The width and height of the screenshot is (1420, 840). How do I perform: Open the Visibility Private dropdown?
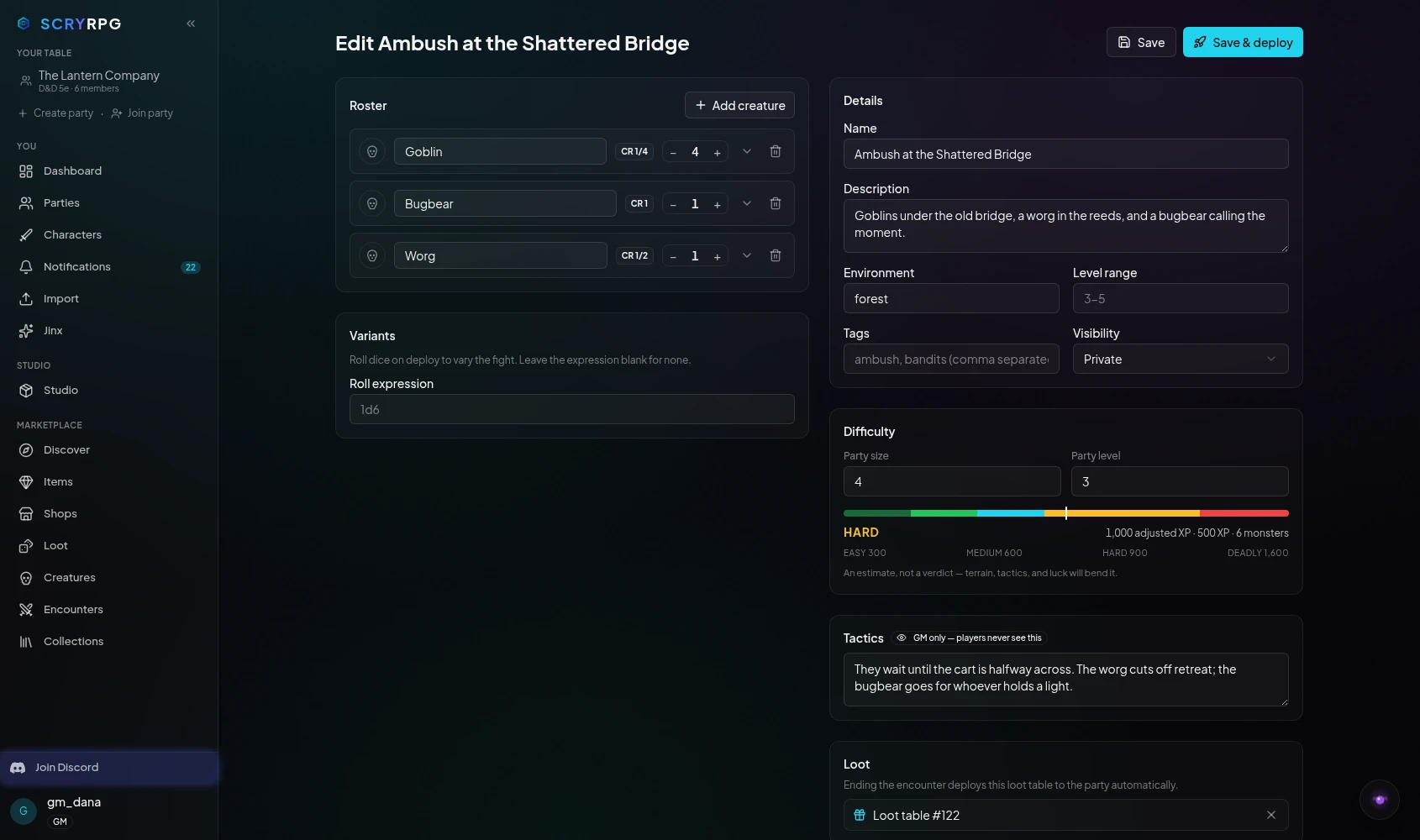pos(1181,359)
